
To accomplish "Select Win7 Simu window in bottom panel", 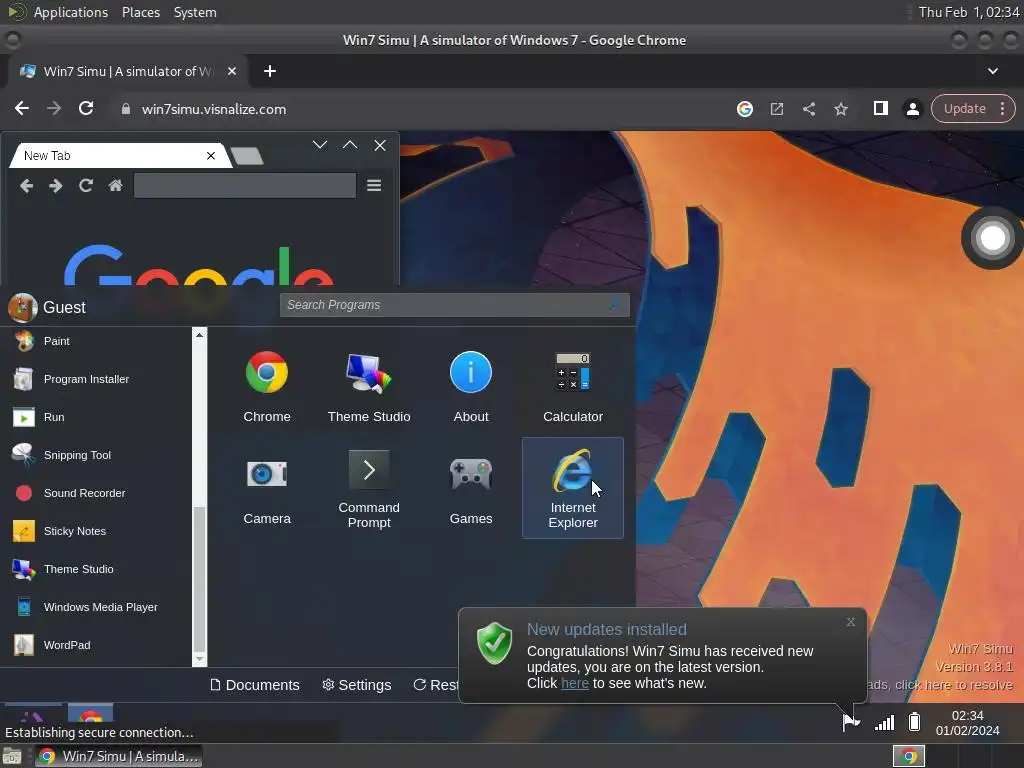I will [118, 756].
